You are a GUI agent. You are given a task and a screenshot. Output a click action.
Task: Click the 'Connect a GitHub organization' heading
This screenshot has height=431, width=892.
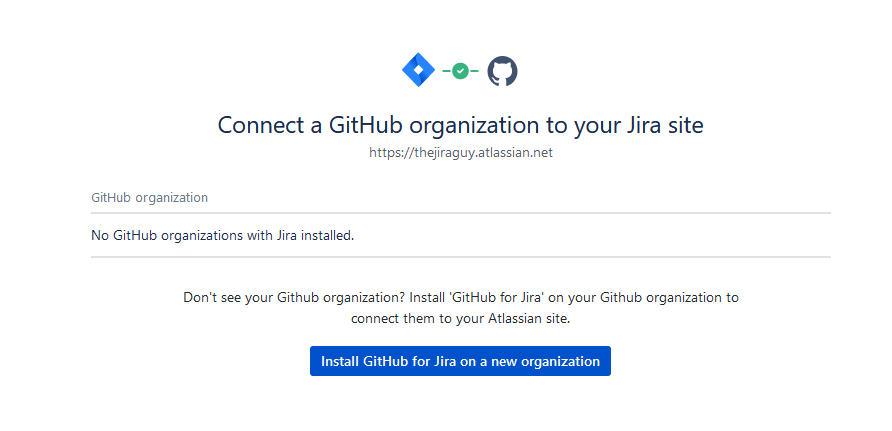(x=460, y=126)
